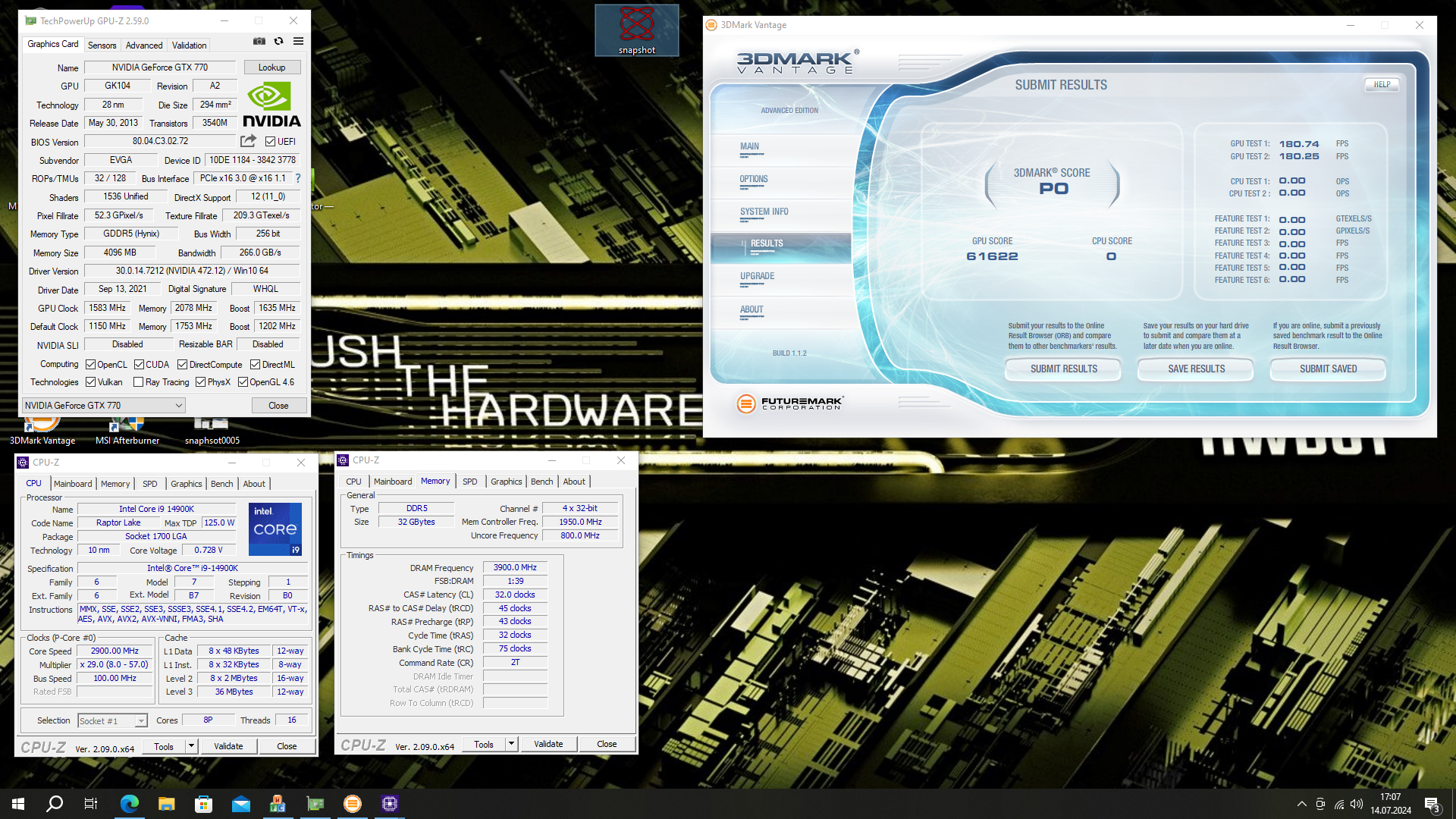
Task: Switch to 3DMark Vantage taskbar icon
Action: (353, 804)
